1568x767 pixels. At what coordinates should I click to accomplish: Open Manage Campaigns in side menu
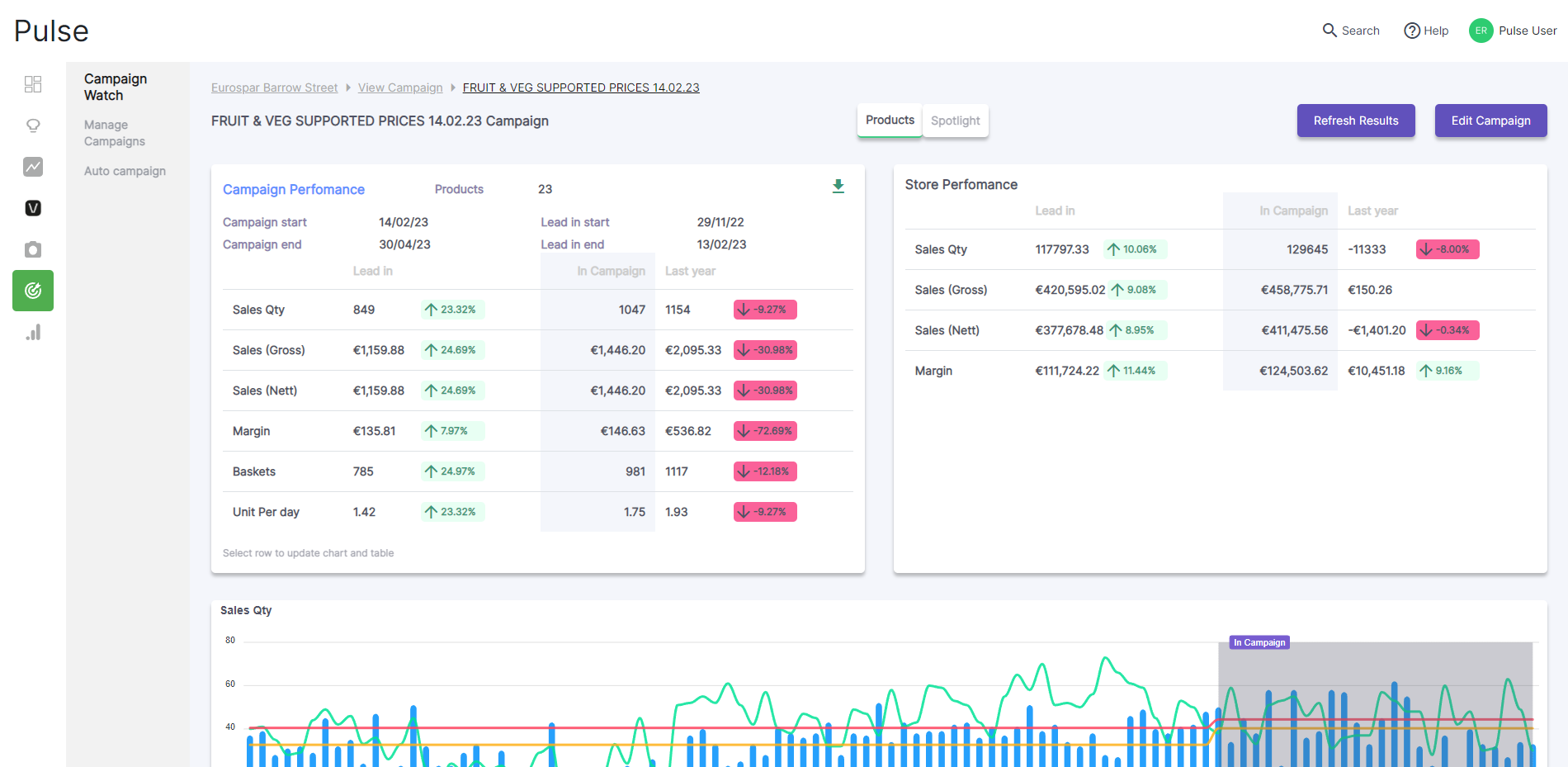(x=115, y=133)
